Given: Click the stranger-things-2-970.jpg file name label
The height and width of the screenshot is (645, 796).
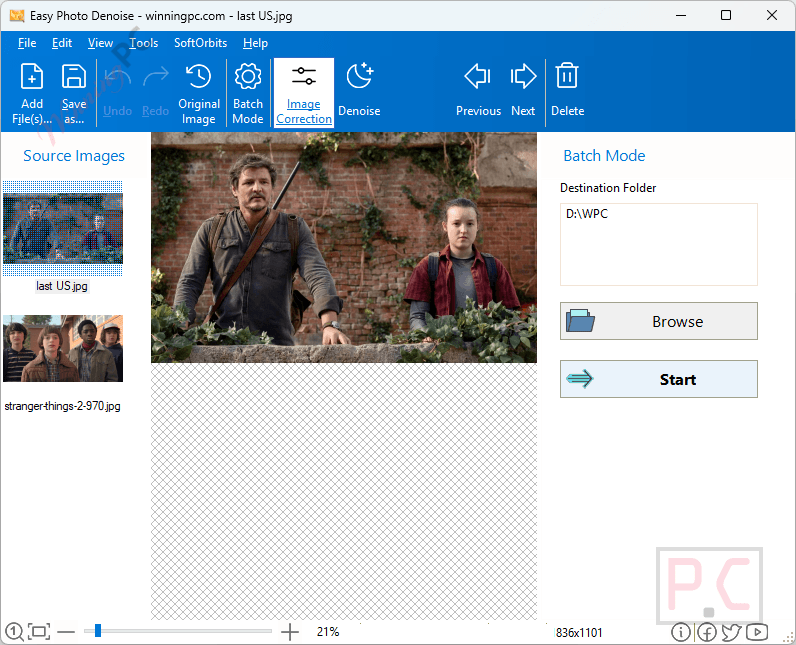Looking at the screenshot, I should (x=62, y=406).
